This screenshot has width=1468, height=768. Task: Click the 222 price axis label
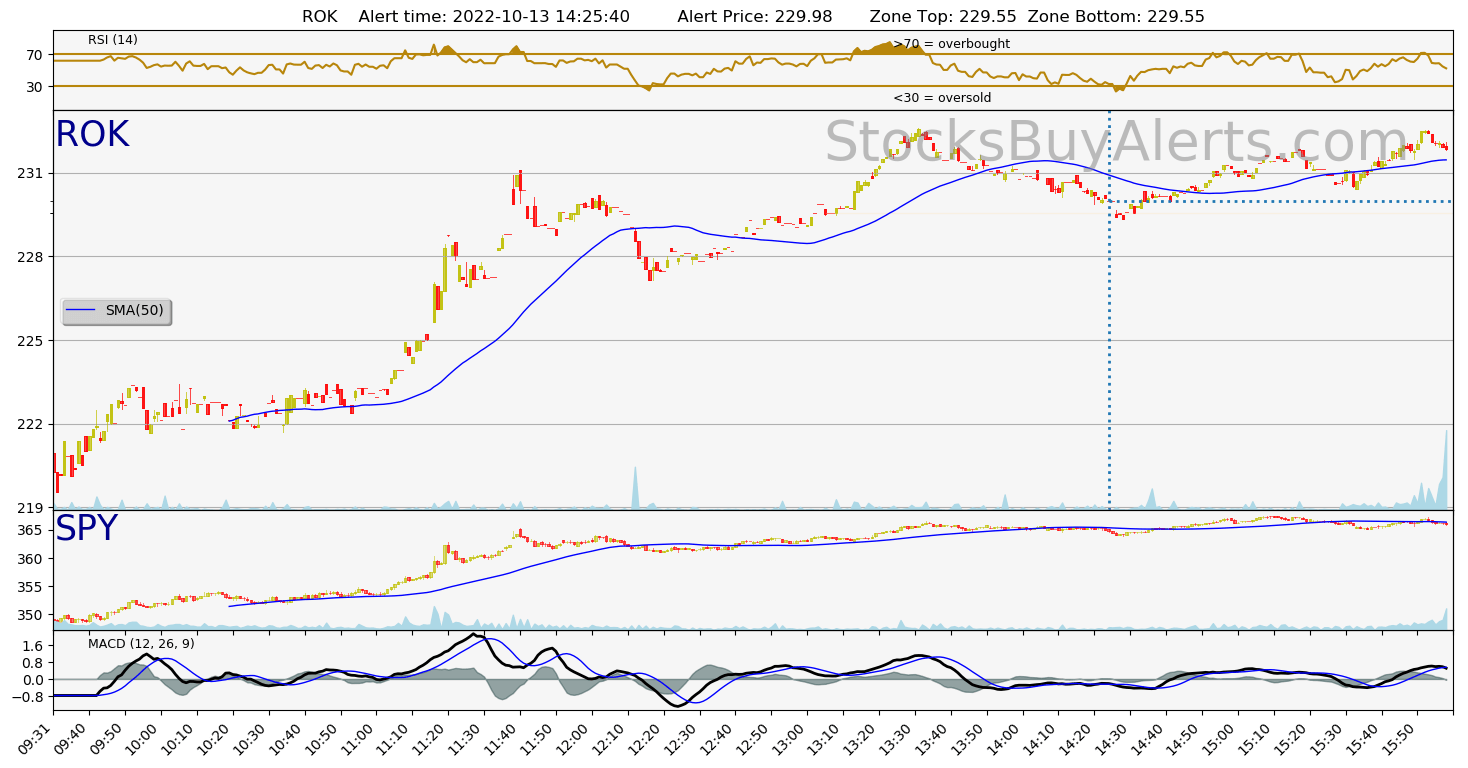29,424
